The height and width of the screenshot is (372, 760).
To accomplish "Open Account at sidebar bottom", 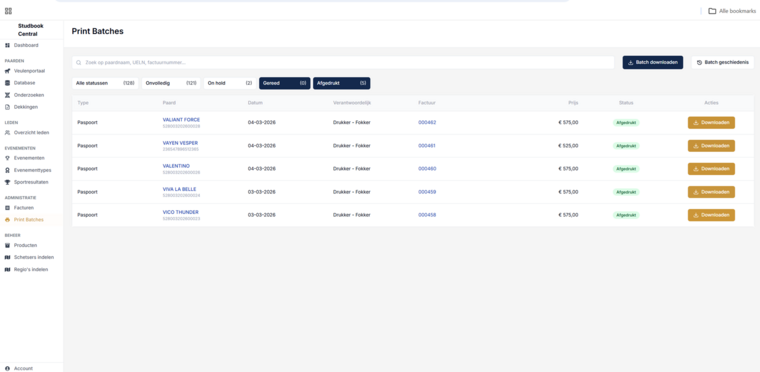I will click(x=23, y=369).
